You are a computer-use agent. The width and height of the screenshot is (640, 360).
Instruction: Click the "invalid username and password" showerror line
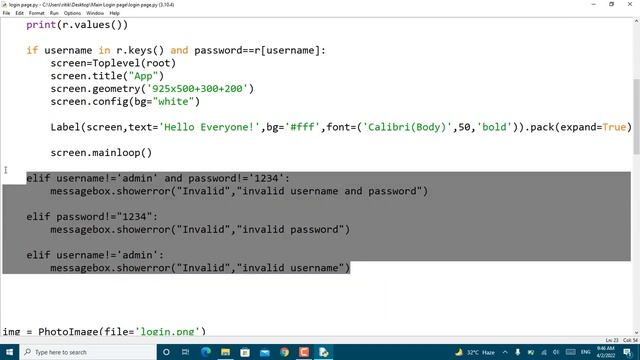(239, 191)
